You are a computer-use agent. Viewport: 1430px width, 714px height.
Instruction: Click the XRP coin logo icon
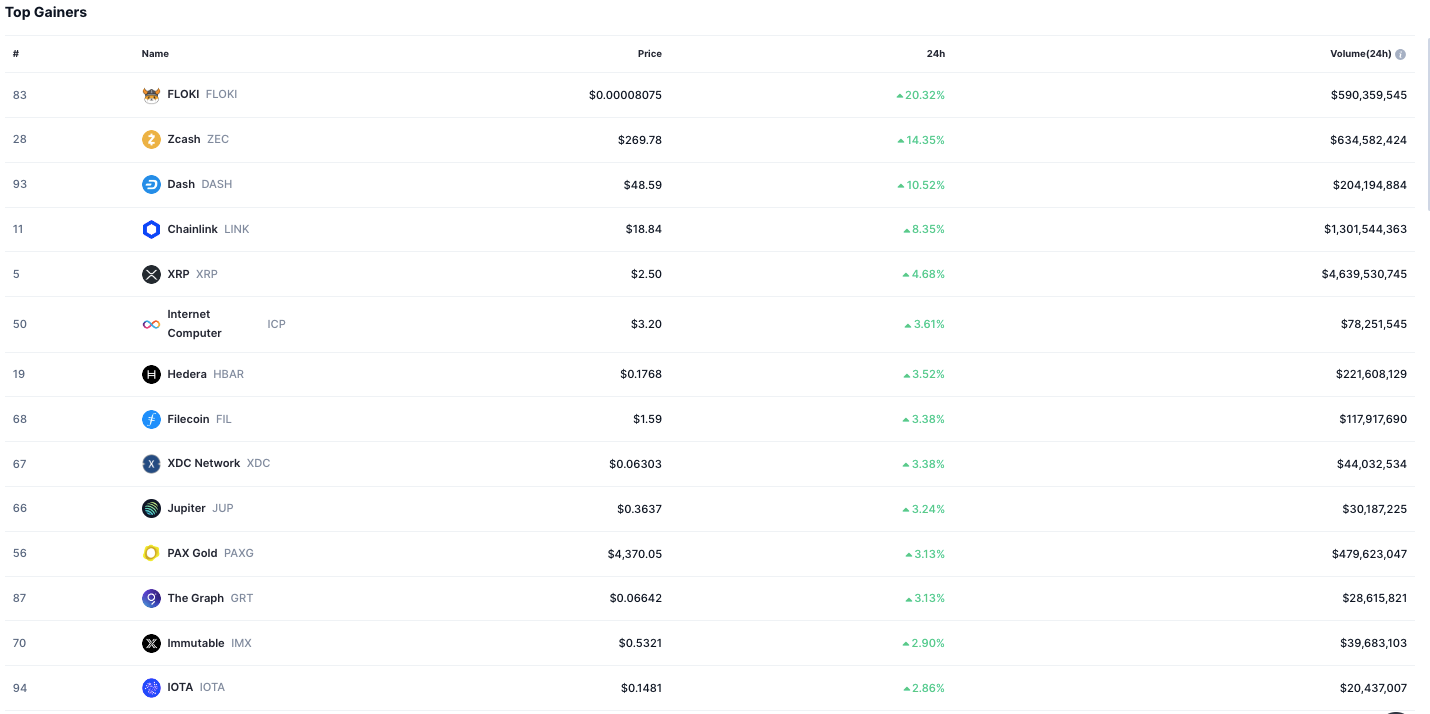[x=151, y=274]
